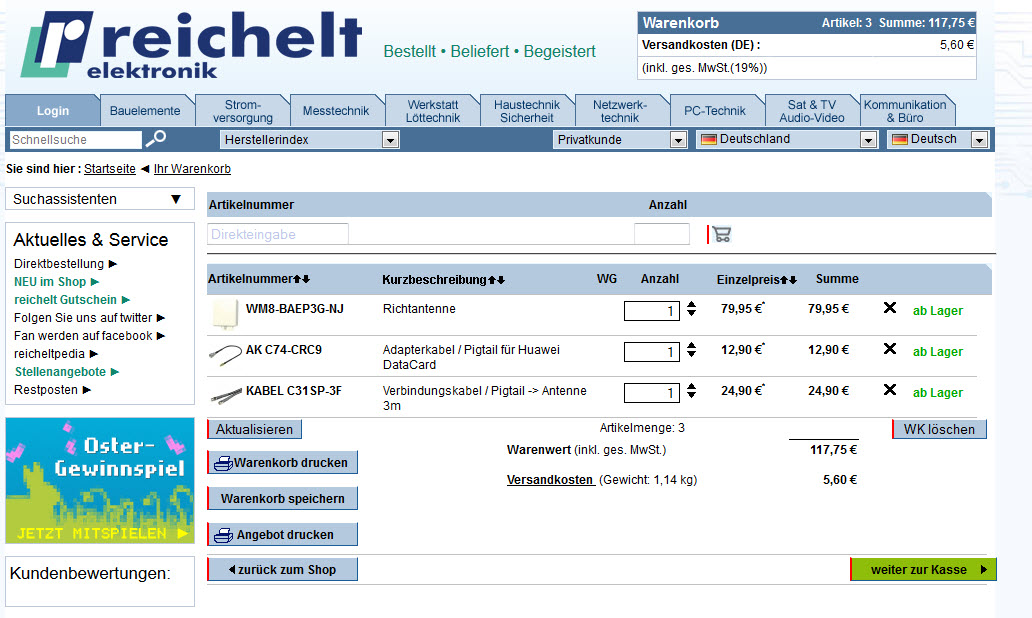This screenshot has height=618, width=1032.
Task: Open reicheltpedia link
Action: point(55,353)
